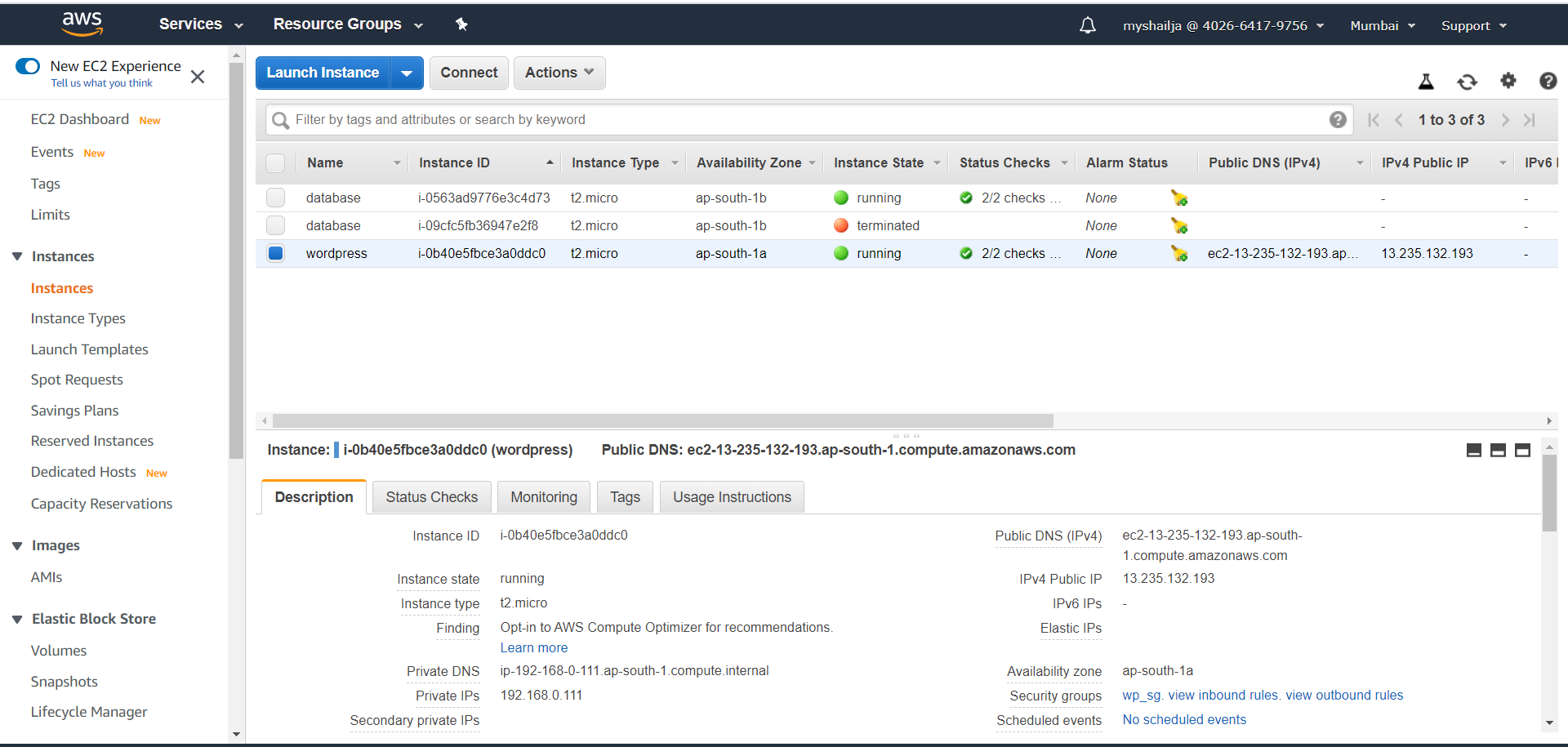Click the Connect button
1568x747 pixels.
[x=469, y=73]
